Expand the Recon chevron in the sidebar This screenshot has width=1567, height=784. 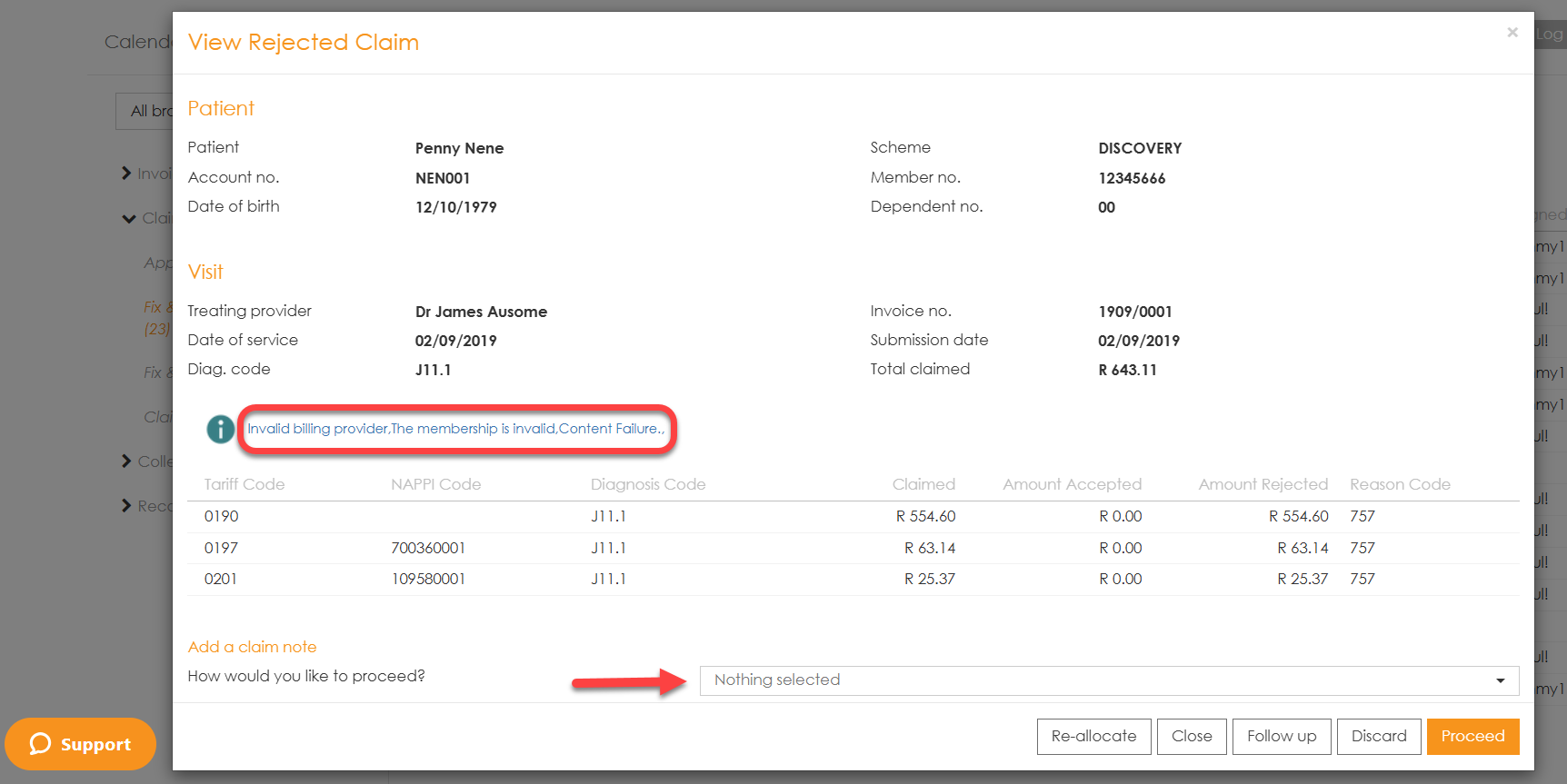click(x=126, y=505)
